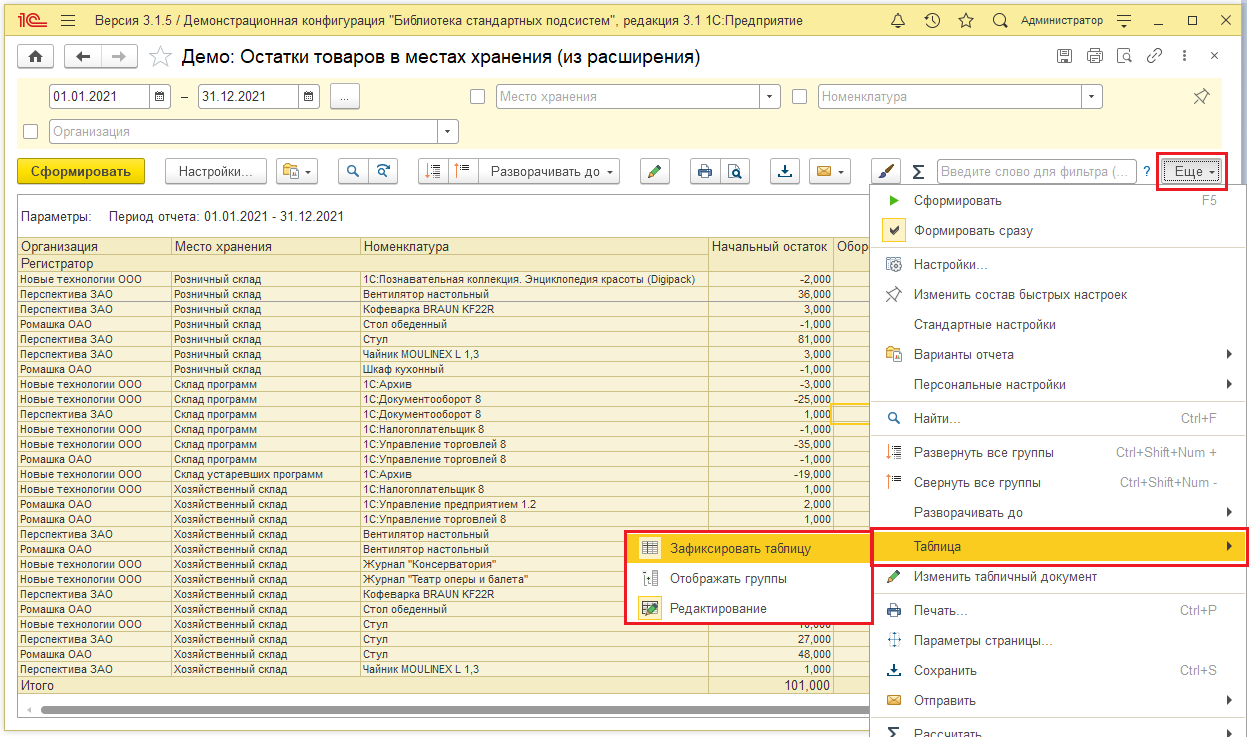Select Изменить табличный документ
Image resolution: width=1251 pixels, height=737 pixels.
pyautogui.click(x=1058, y=576)
